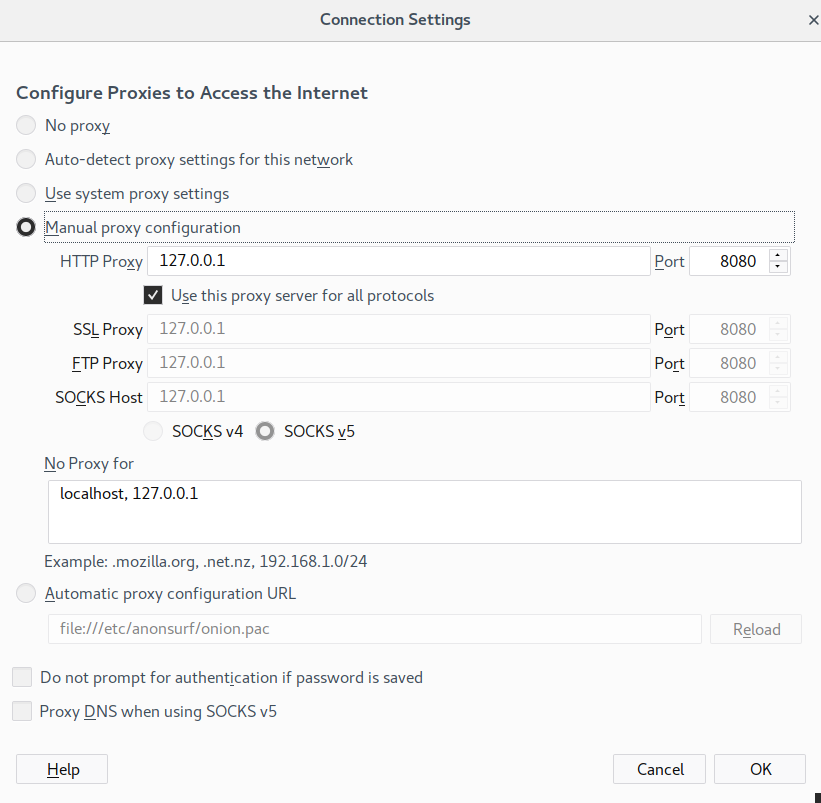Click the No Proxy for text area

424,512
